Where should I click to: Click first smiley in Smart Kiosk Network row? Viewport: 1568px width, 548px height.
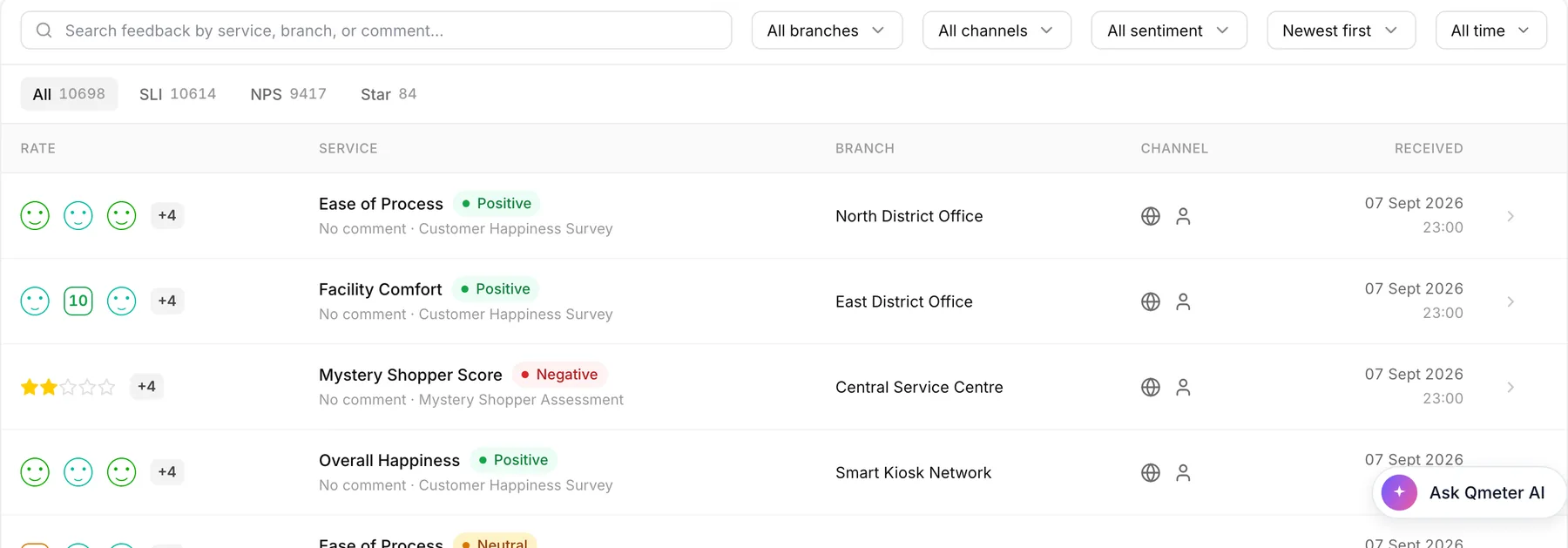point(35,472)
